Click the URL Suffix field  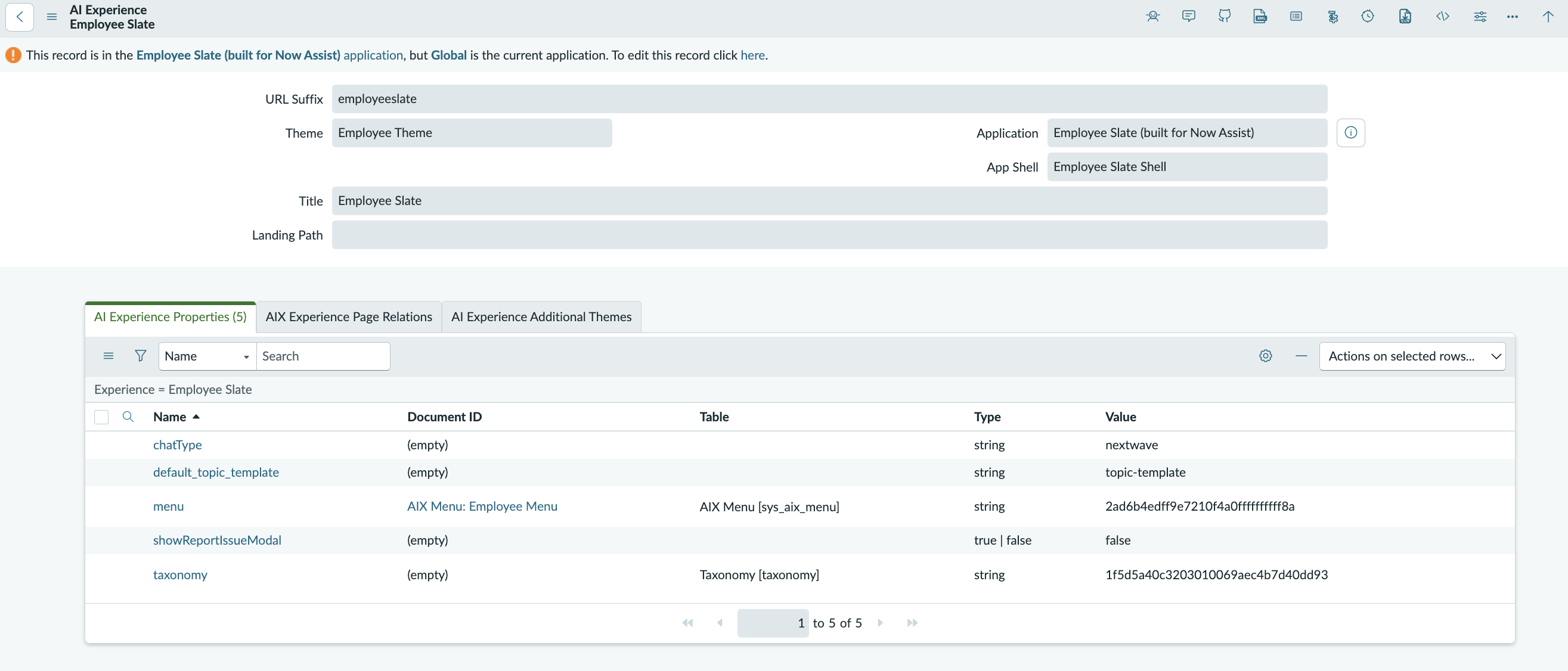click(829, 98)
